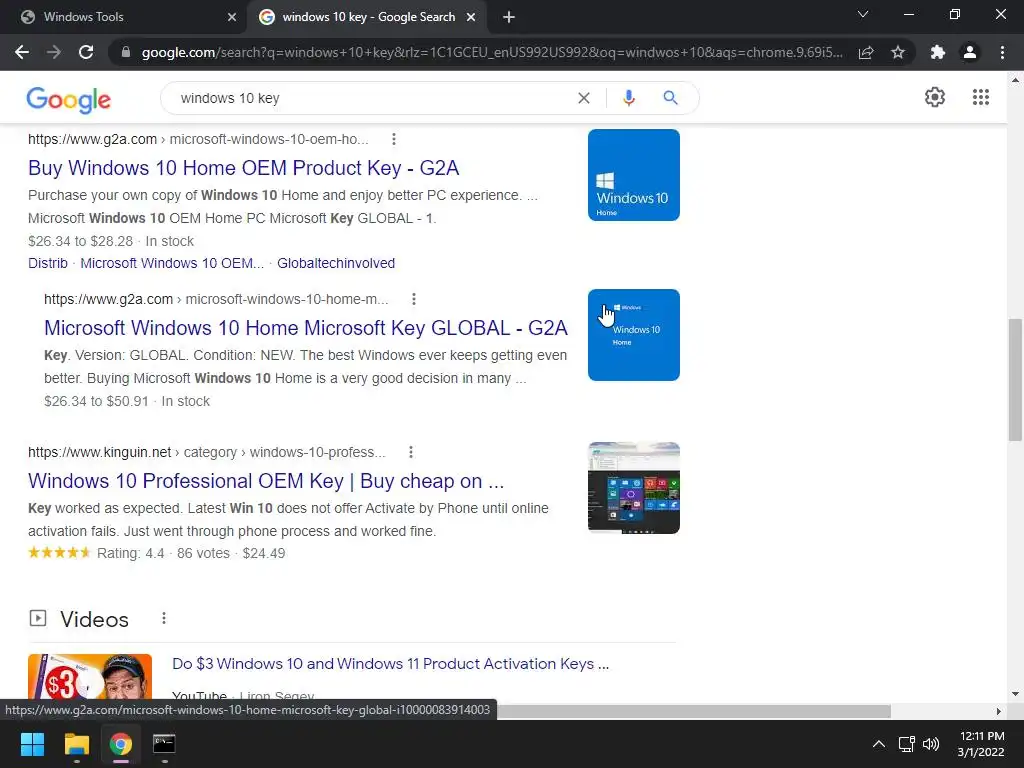Open a new tab
Viewport: 1024px width, 768px height.
click(509, 17)
